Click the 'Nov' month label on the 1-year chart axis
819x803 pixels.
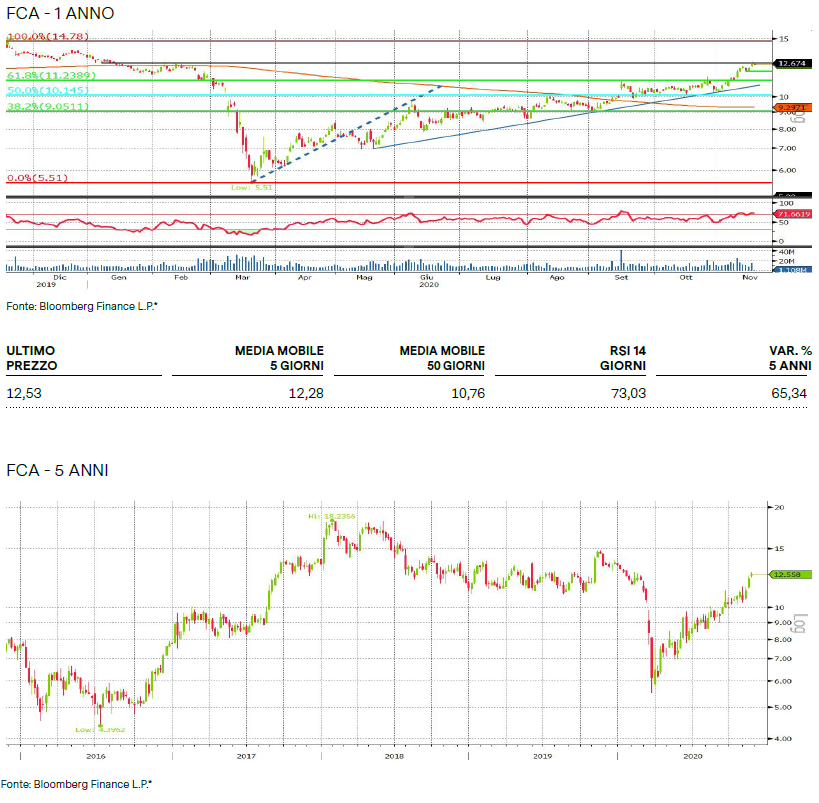click(x=750, y=277)
